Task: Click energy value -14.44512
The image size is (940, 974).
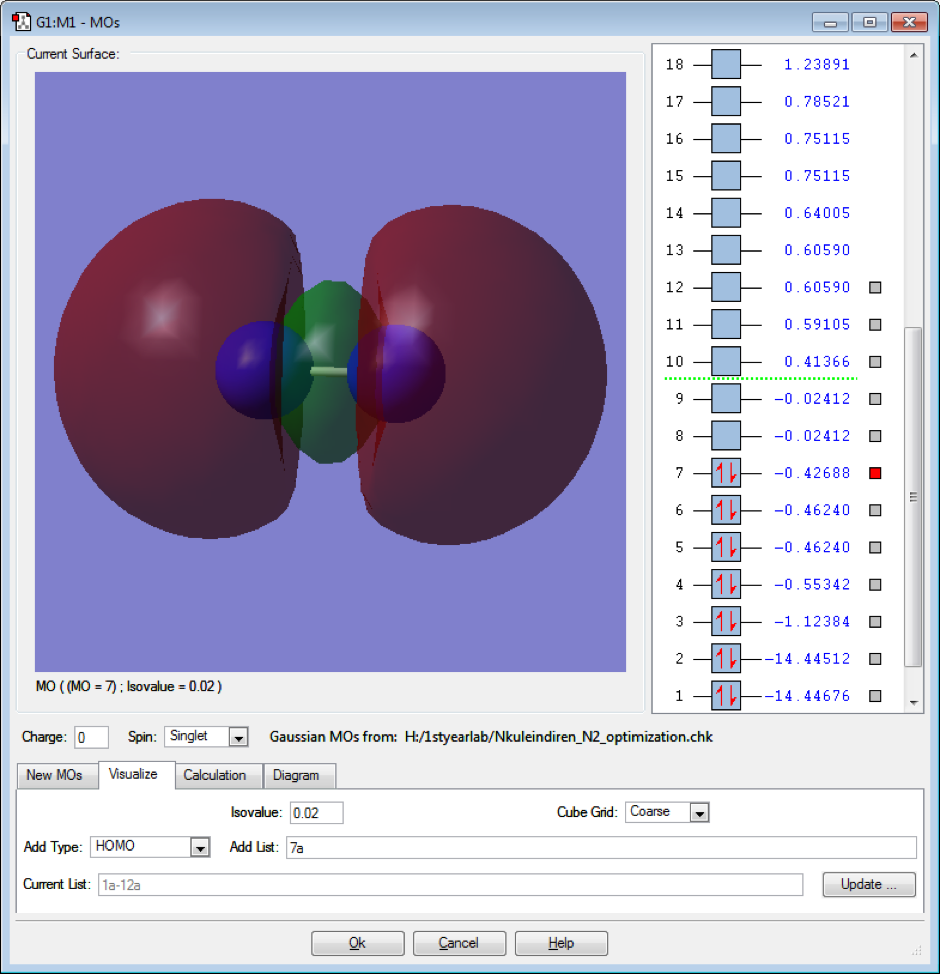Action: point(807,658)
